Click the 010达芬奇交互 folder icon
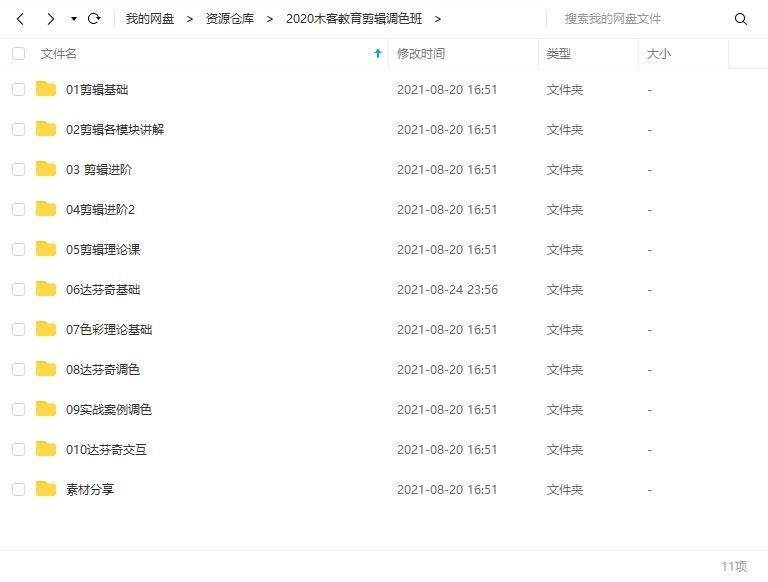The image size is (768, 582). [x=46, y=449]
